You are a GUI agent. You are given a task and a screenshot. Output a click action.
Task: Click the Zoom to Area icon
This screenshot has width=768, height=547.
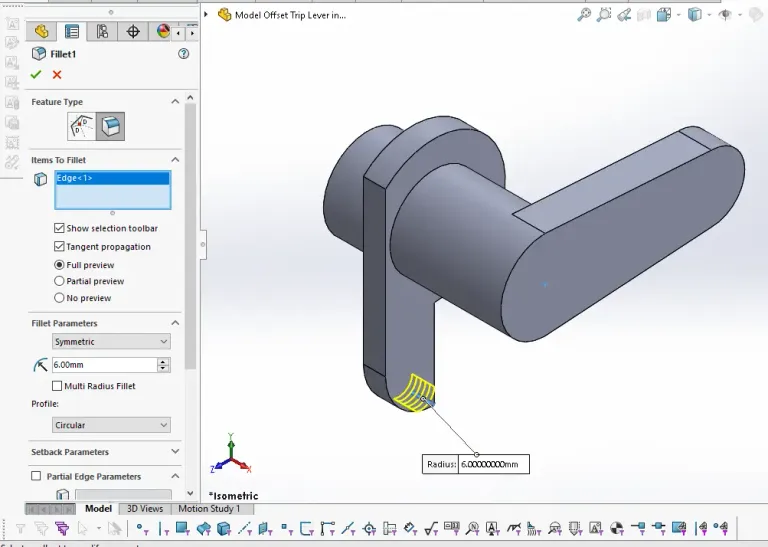[x=604, y=15]
